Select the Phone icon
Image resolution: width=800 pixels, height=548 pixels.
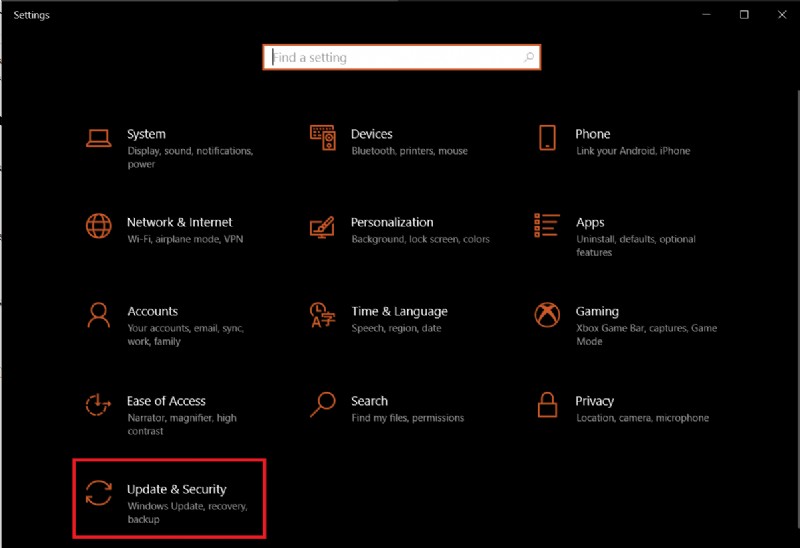547,138
